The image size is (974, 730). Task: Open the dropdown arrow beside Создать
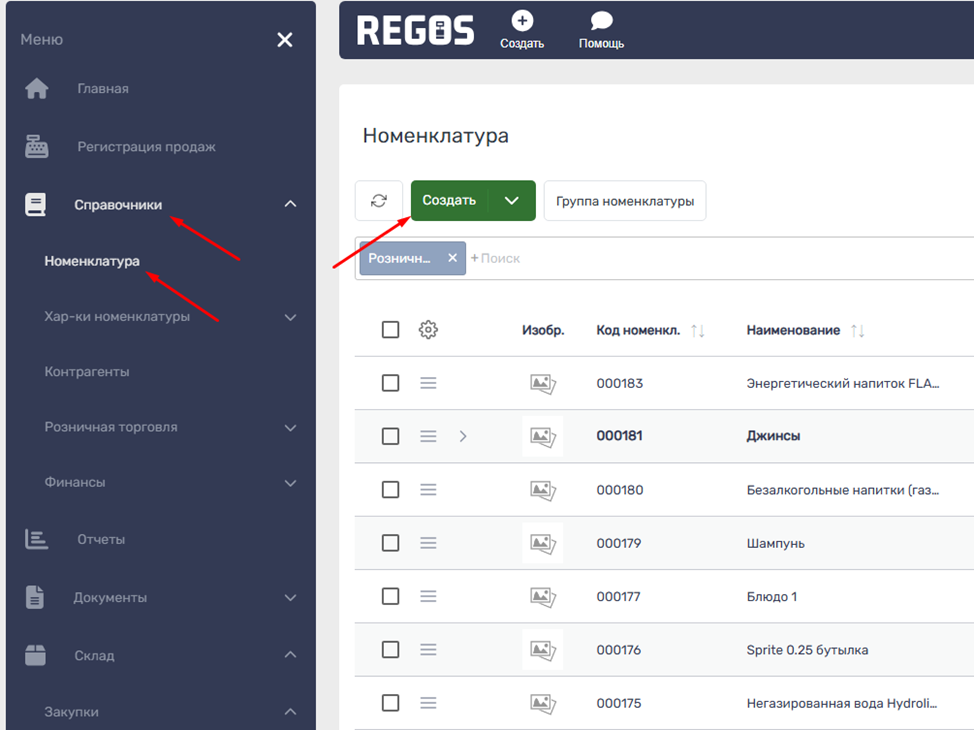(512, 201)
